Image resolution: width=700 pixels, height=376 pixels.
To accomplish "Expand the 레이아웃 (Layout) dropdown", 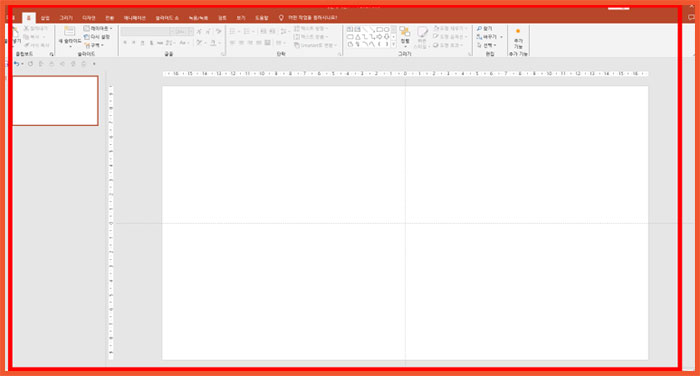I will pyautogui.click(x=98, y=28).
